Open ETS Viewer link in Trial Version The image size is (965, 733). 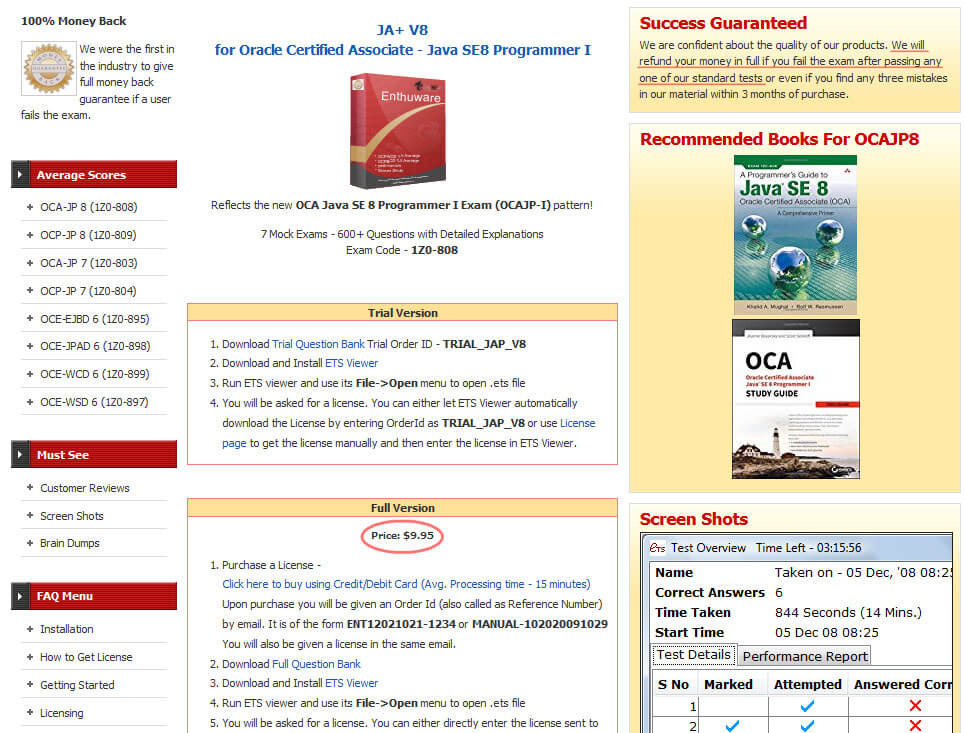pos(351,363)
